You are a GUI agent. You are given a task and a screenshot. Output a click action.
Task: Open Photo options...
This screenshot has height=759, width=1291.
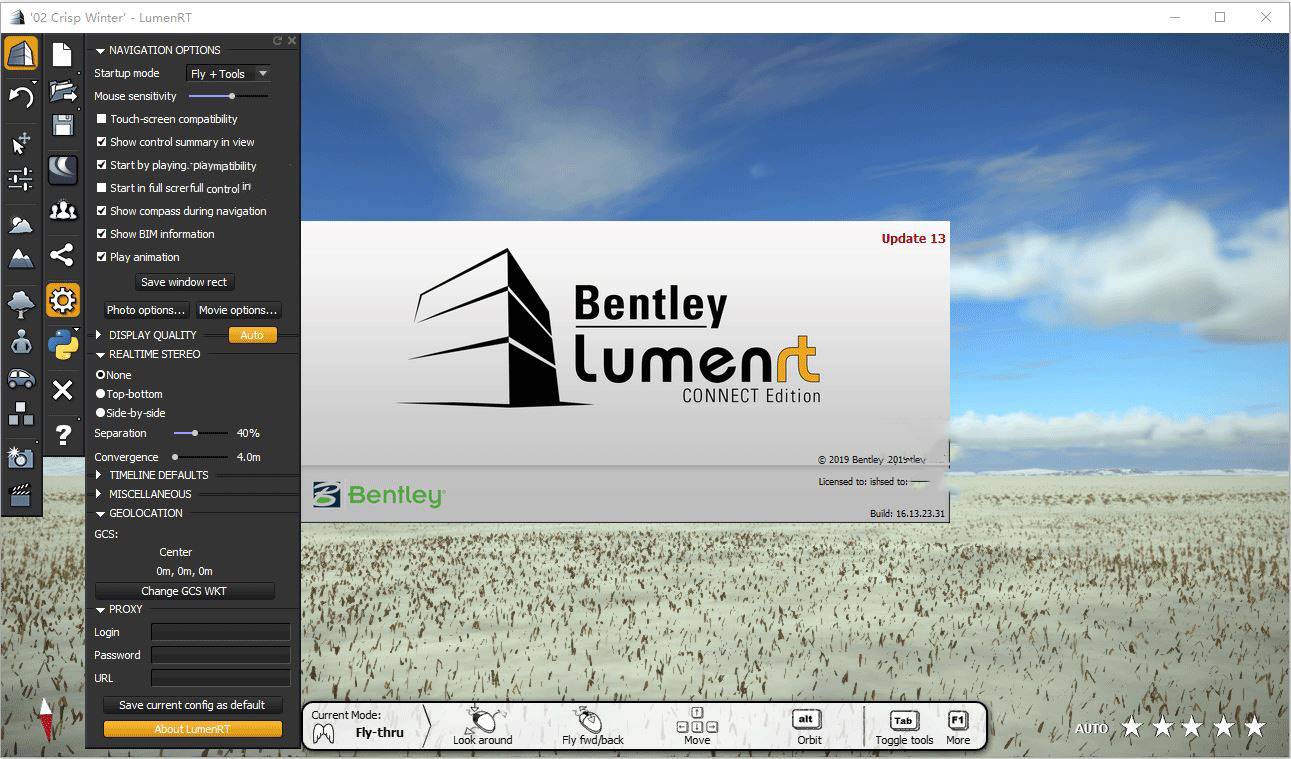click(146, 310)
